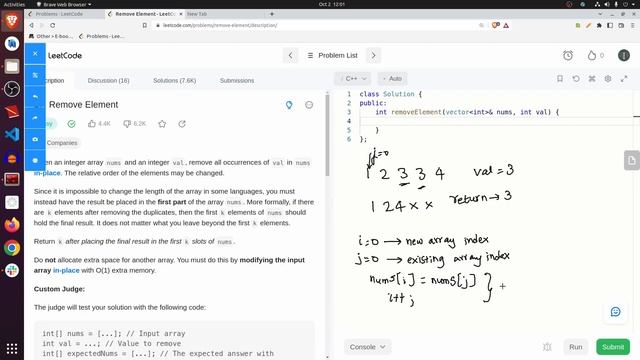The image size is (640, 360).
Task: Run the code
Action: [576, 347]
